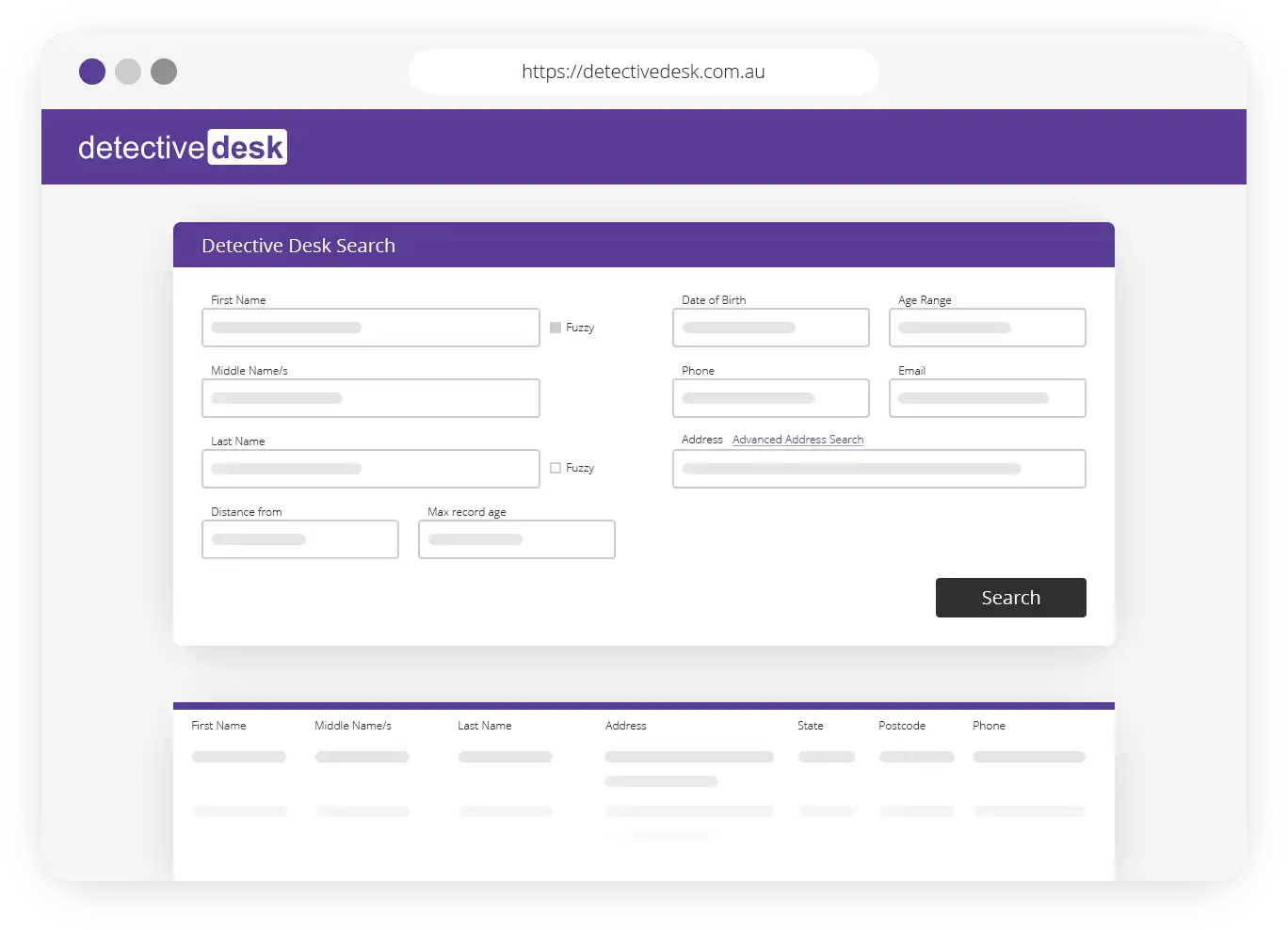Screen dimensions: 1288x930
Task: Click the detectivedesk logo
Action: 183,148
